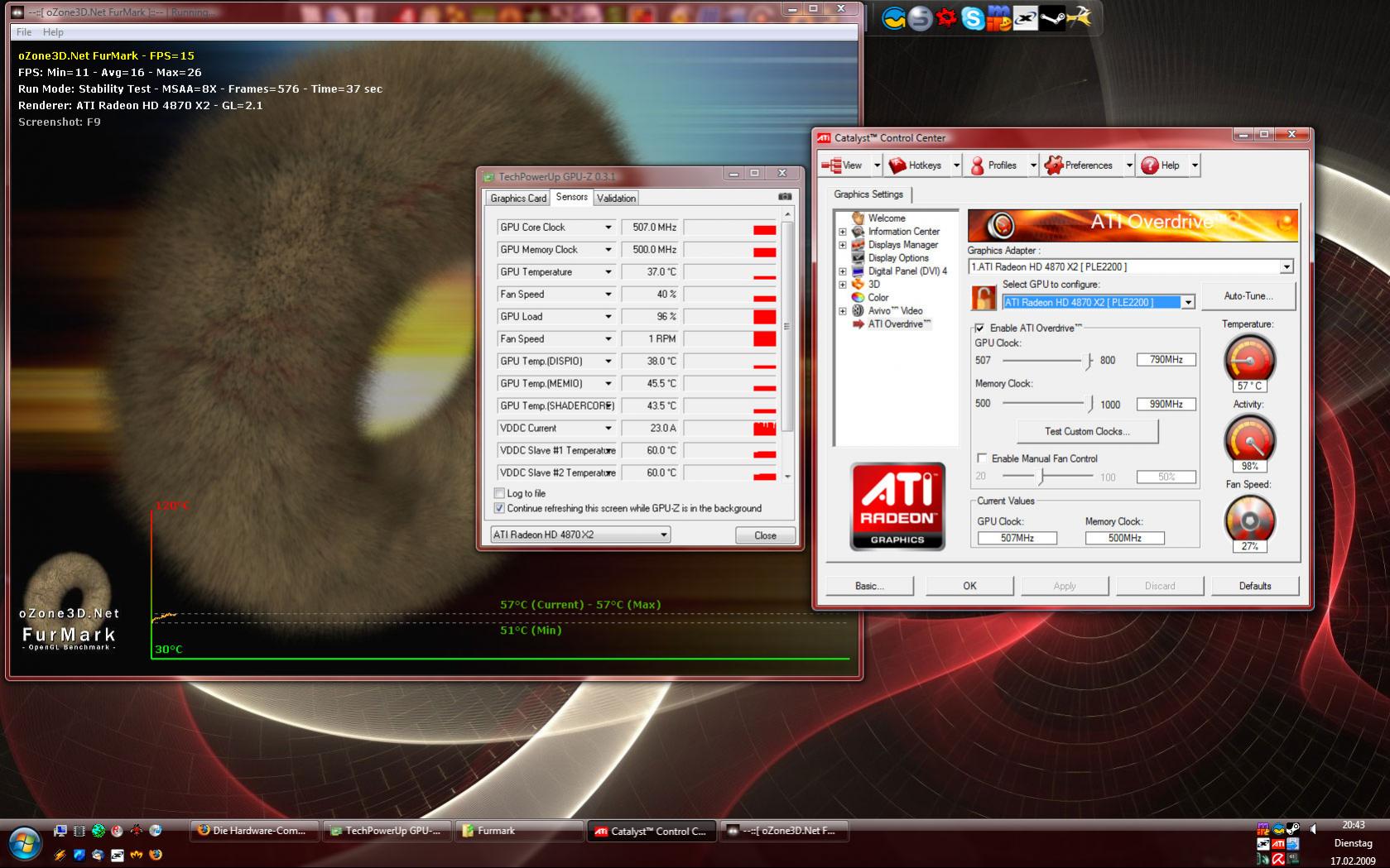Click the Steam icon in the system tray
The image size is (1390, 868).
pos(1293,828)
